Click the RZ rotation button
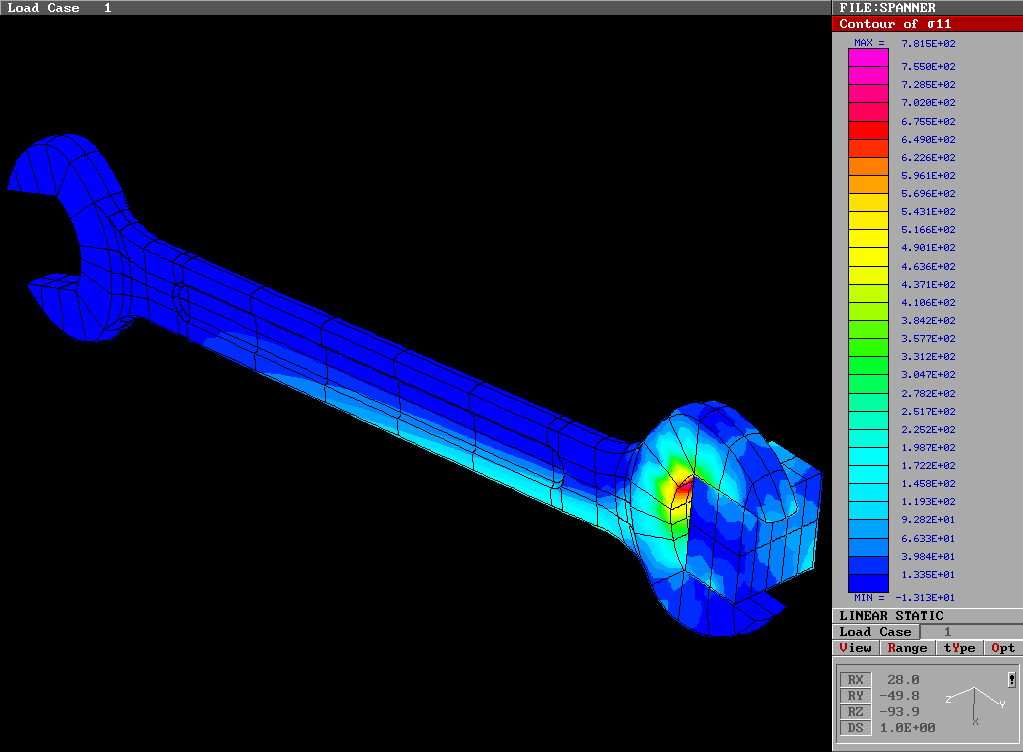 [855, 712]
